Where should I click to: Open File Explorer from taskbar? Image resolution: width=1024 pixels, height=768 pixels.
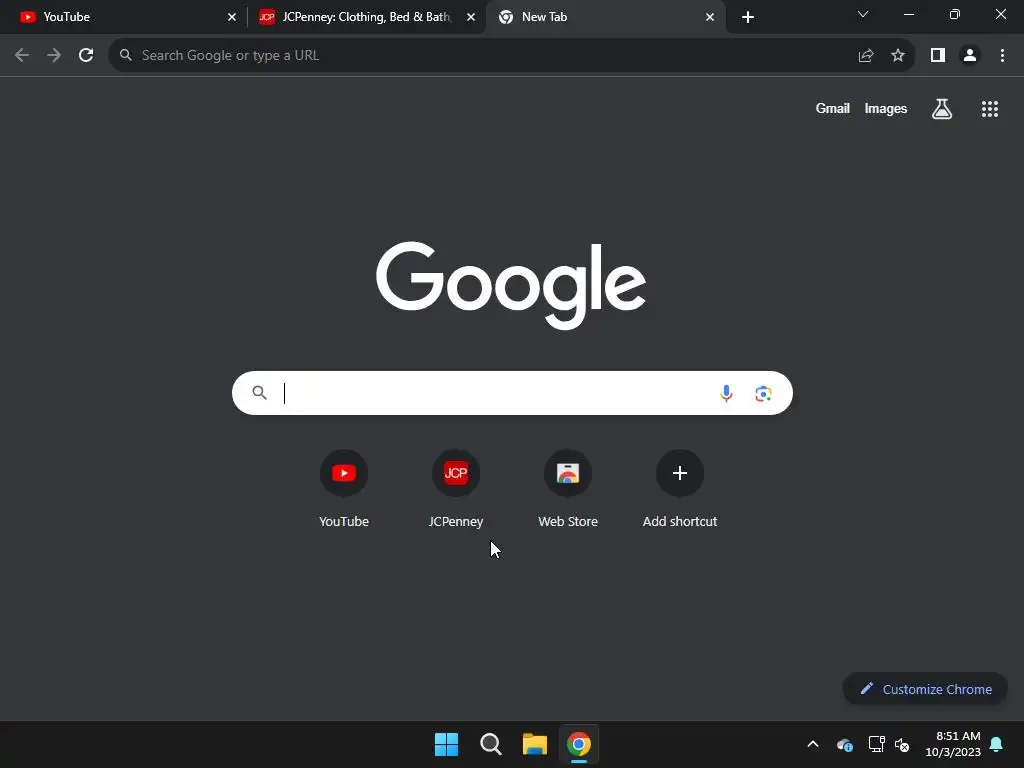point(535,744)
